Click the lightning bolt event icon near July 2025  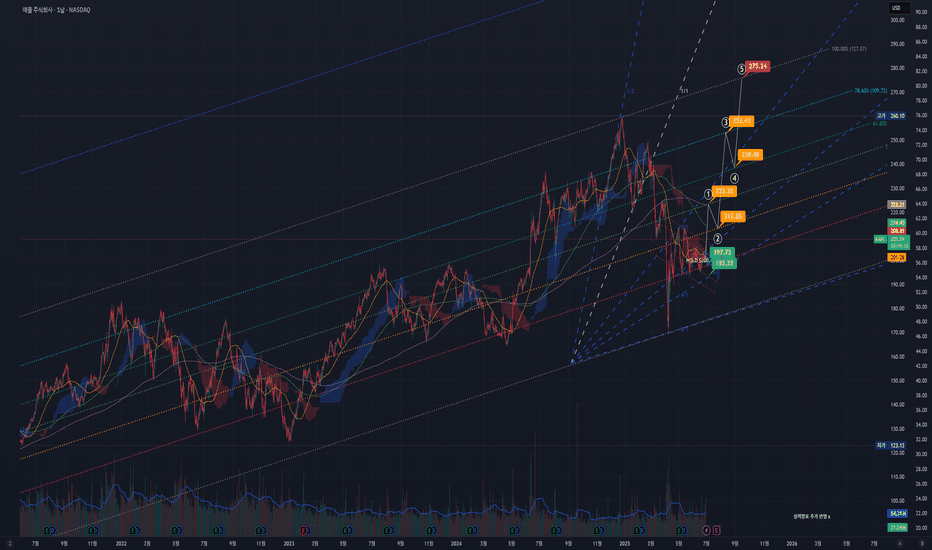point(706,530)
